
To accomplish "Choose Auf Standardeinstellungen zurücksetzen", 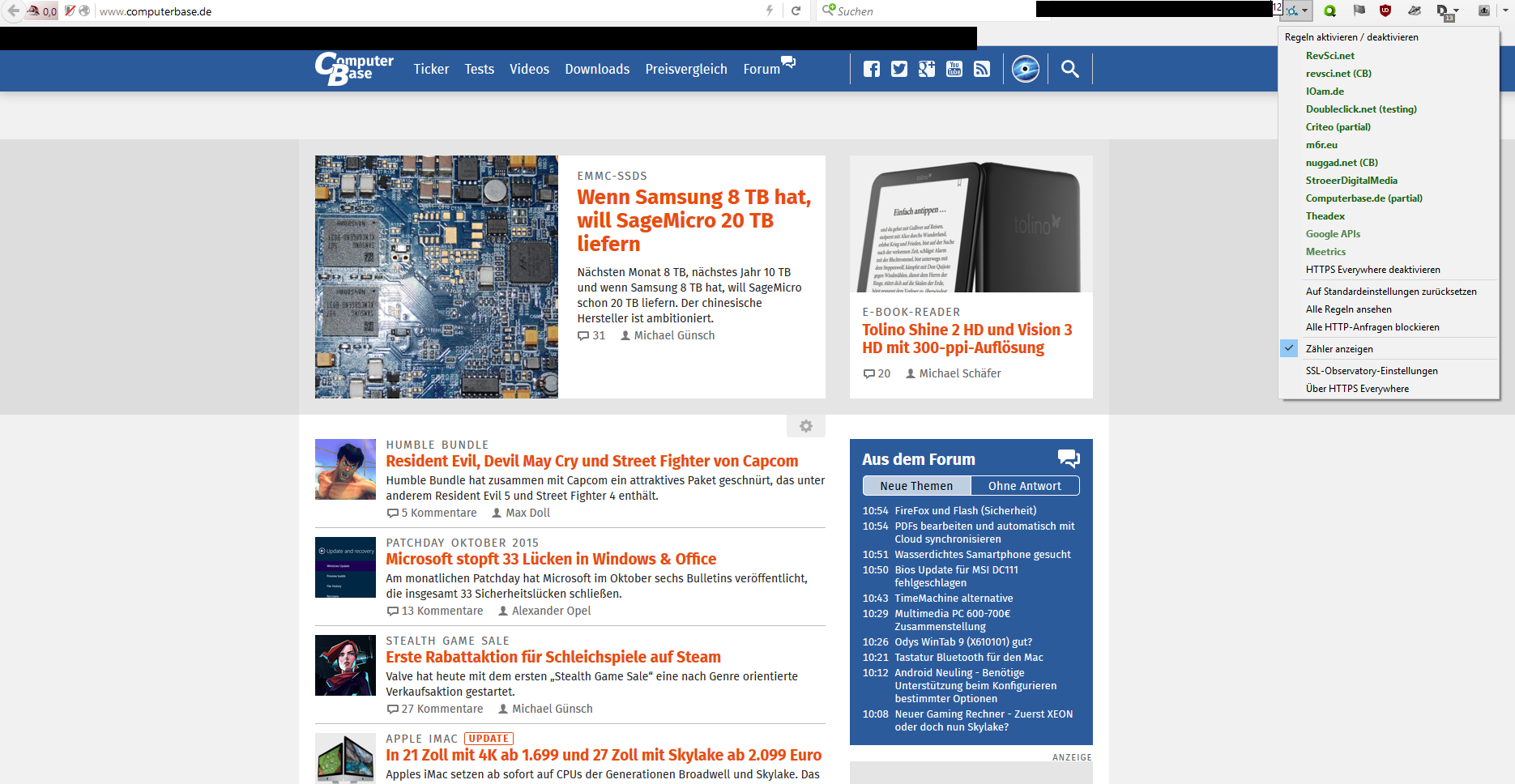I will coord(1389,292).
